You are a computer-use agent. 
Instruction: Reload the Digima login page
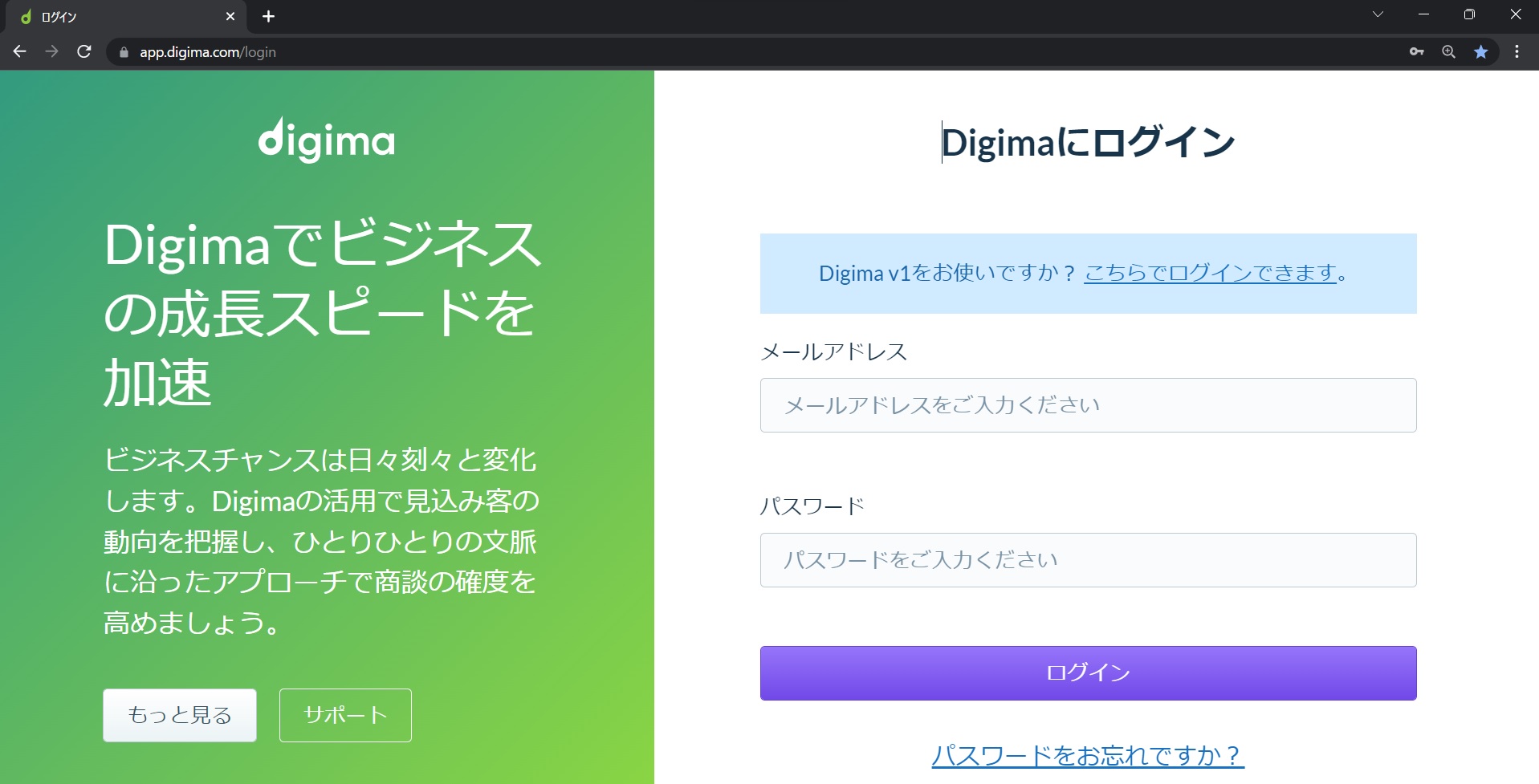coord(84,51)
